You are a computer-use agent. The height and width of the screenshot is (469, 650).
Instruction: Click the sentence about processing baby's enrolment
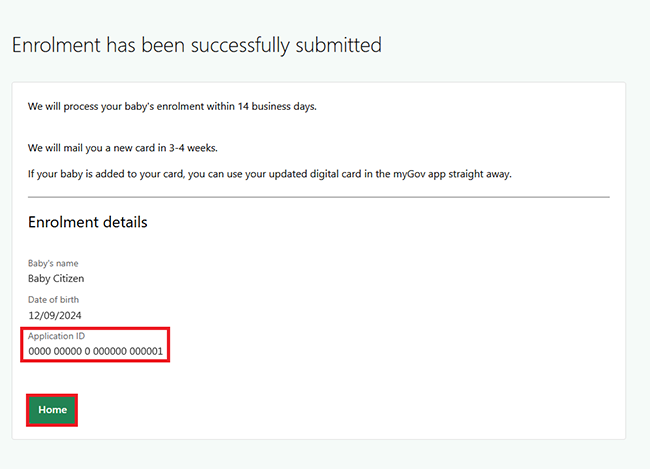172,106
